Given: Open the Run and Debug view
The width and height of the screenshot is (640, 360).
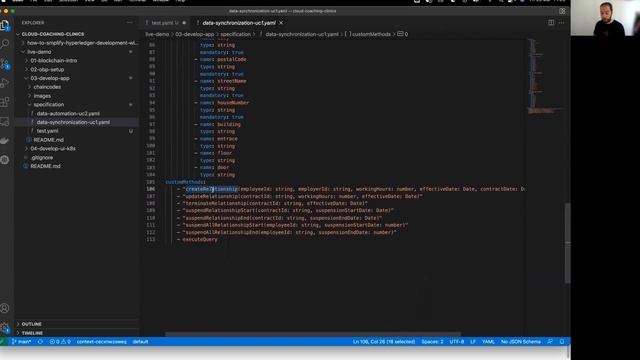Looking at the screenshot, I should click(5, 83).
